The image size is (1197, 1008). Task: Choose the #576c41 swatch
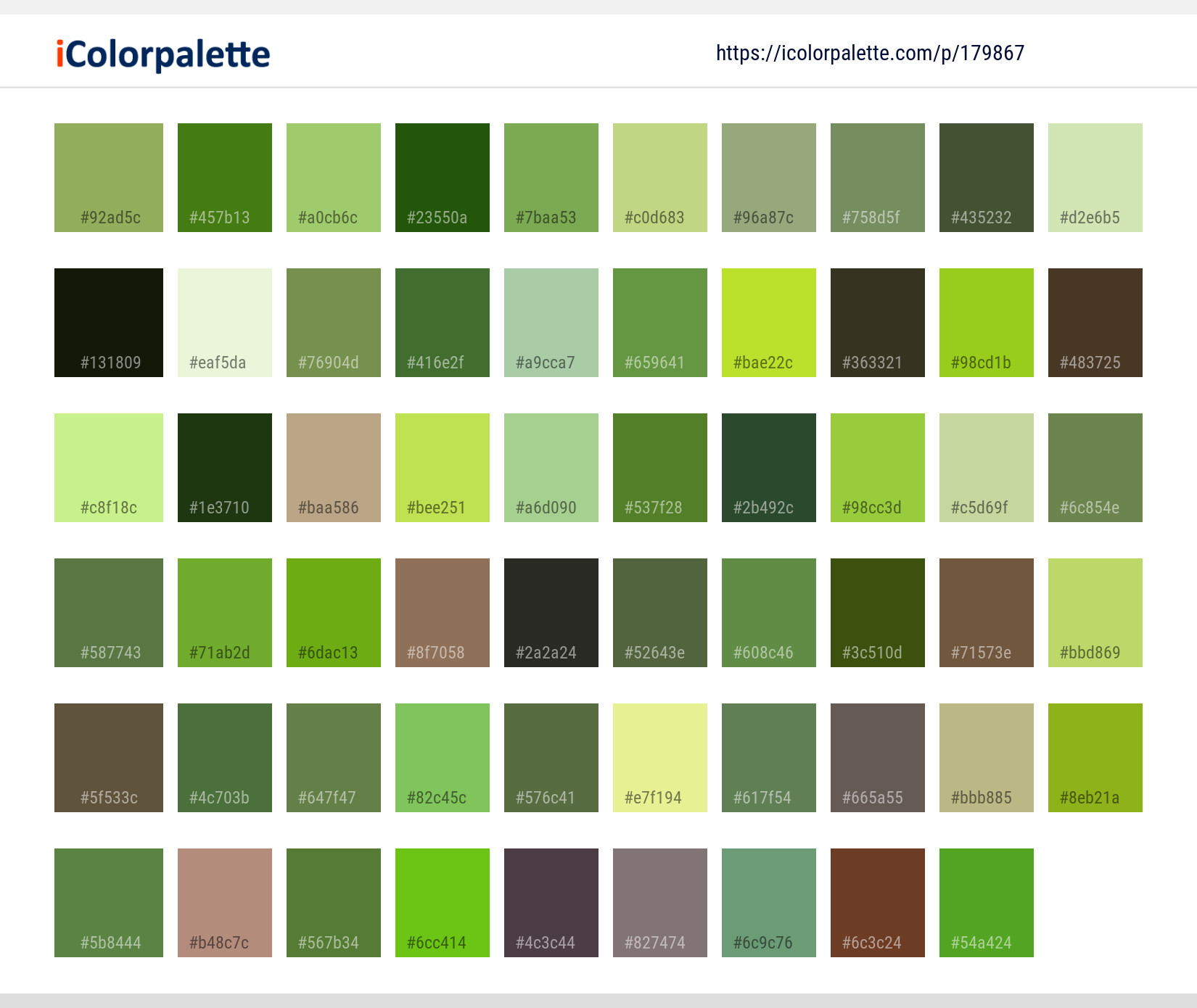coord(551,758)
